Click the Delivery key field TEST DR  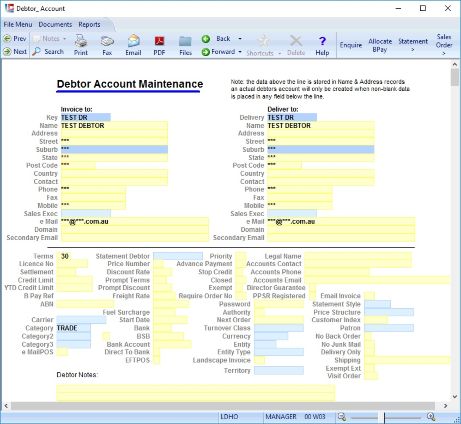(x=292, y=117)
